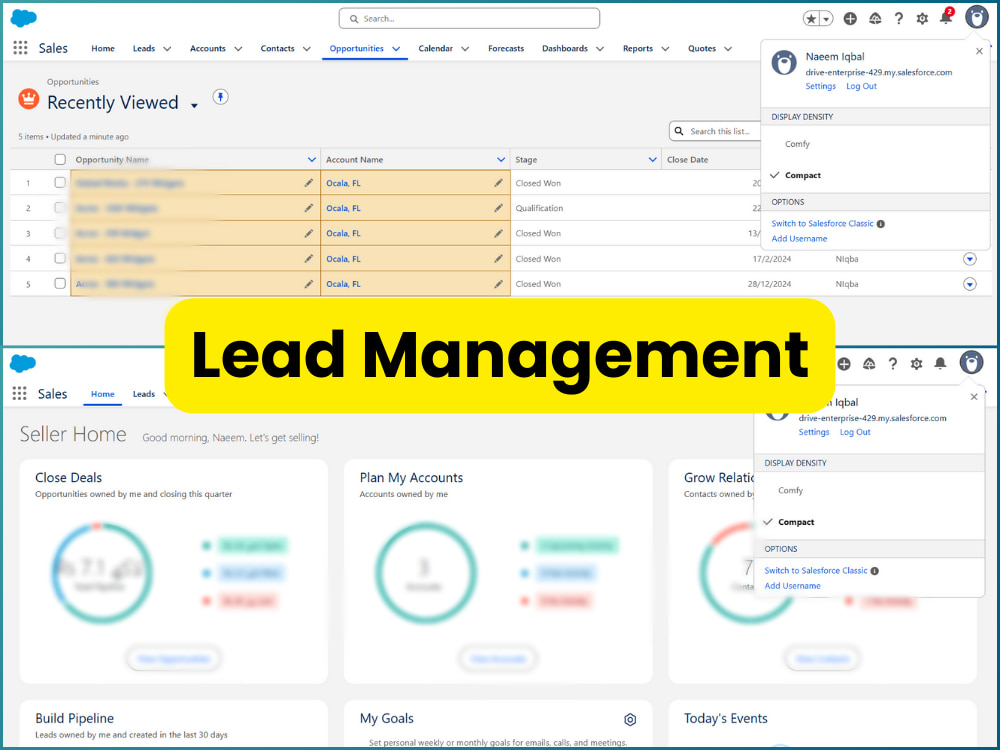Open the My Goals settings icon
Viewport: 1000px width, 750px height.
[630, 719]
